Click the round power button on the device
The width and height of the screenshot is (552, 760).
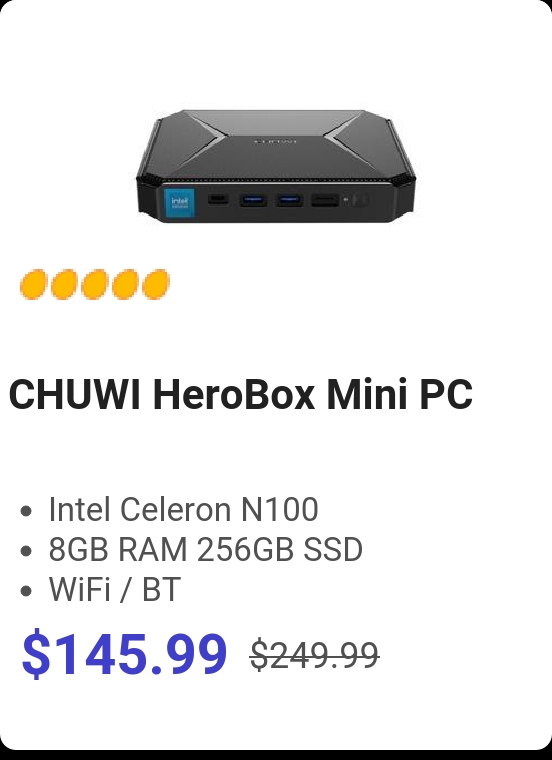(x=361, y=199)
